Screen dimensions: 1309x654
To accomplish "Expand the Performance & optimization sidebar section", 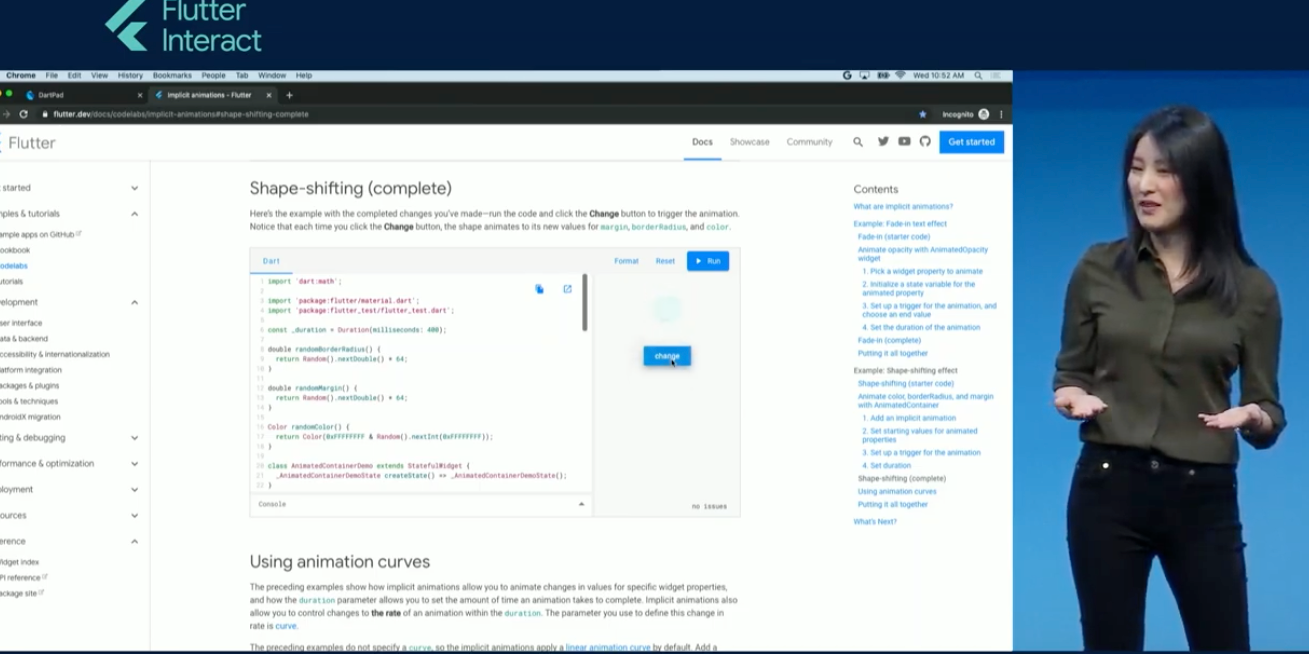I will point(134,464).
